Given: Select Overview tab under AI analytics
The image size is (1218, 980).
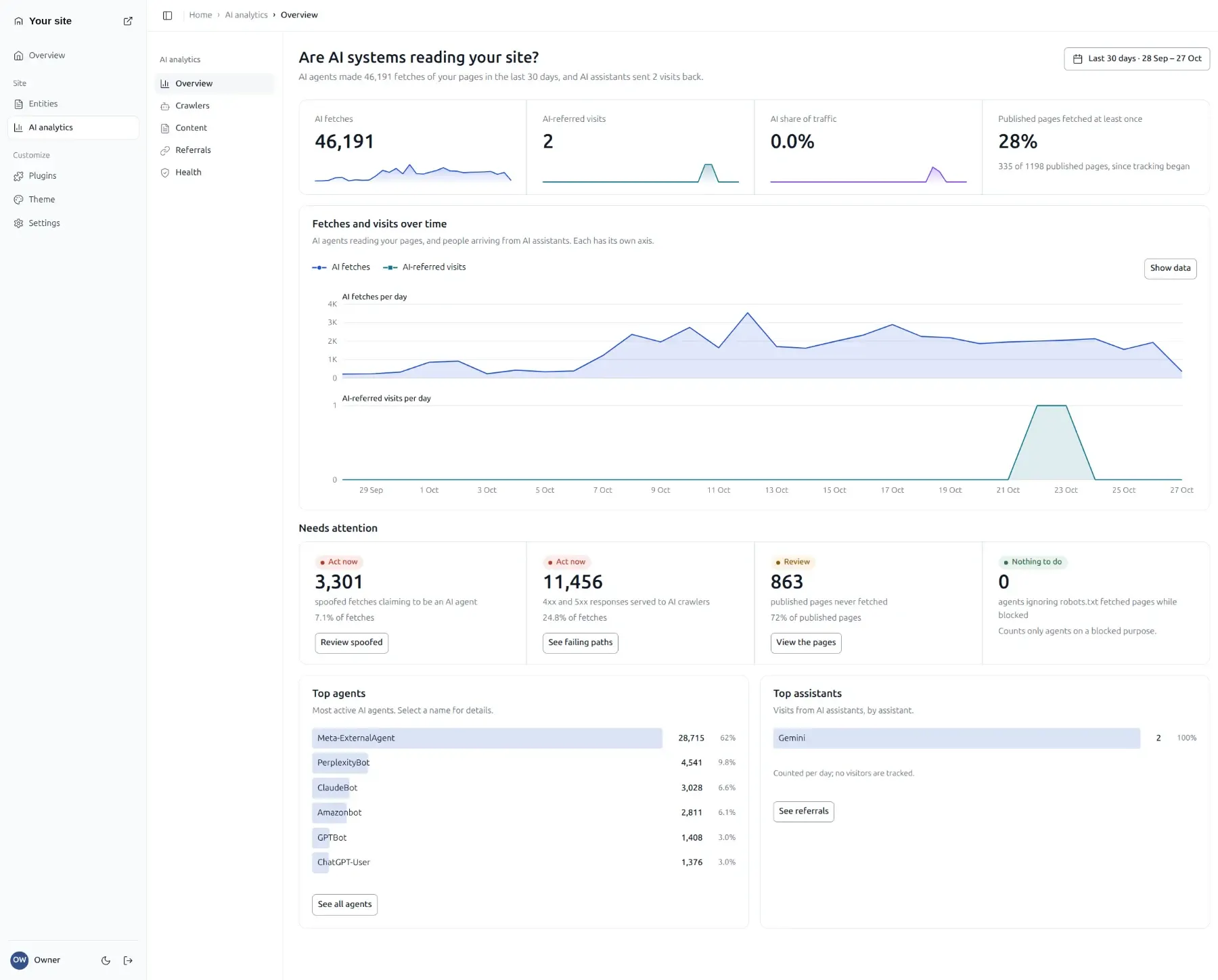Looking at the screenshot, I should (215, 83).
